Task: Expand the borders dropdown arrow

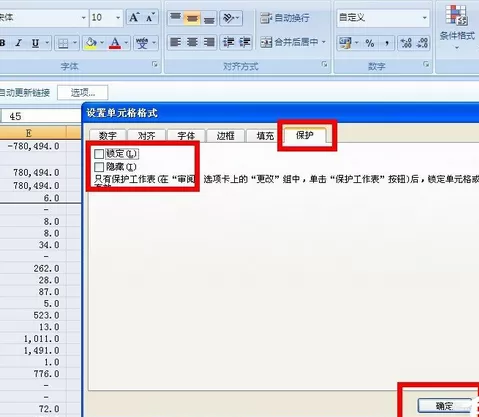Action: pyautogui.click(x=75, y=43)
